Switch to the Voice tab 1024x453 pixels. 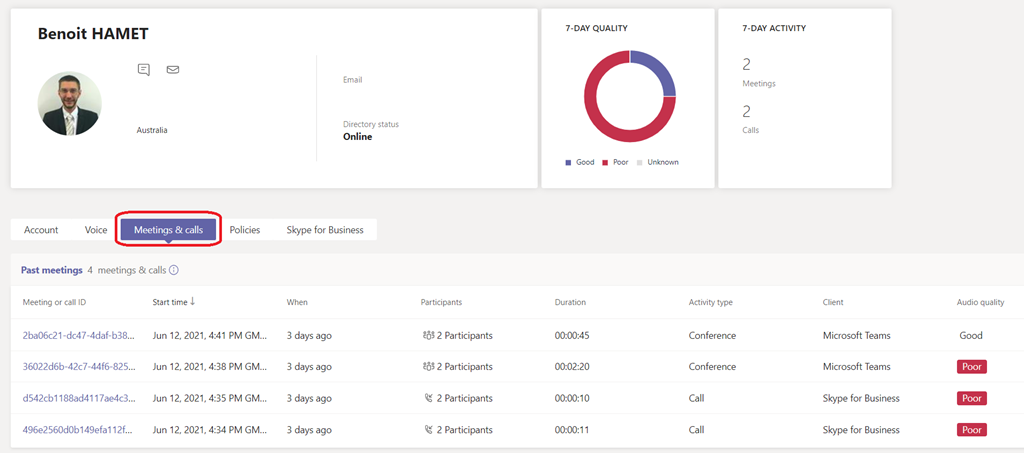tap(96, 230)
